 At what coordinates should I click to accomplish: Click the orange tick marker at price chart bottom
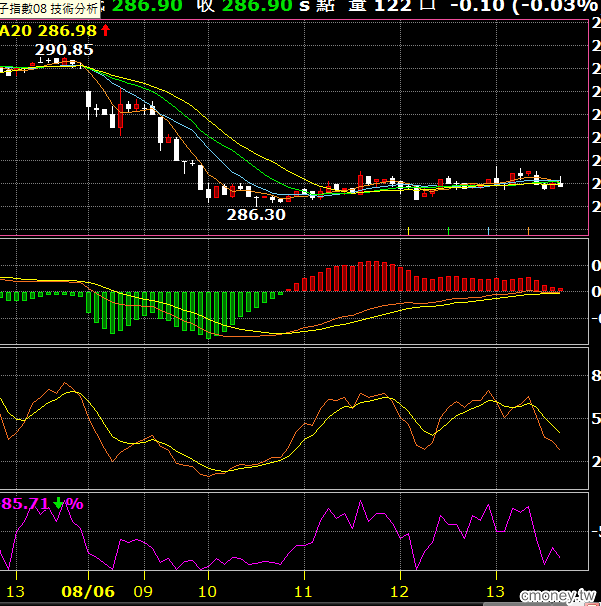[528, 231]
